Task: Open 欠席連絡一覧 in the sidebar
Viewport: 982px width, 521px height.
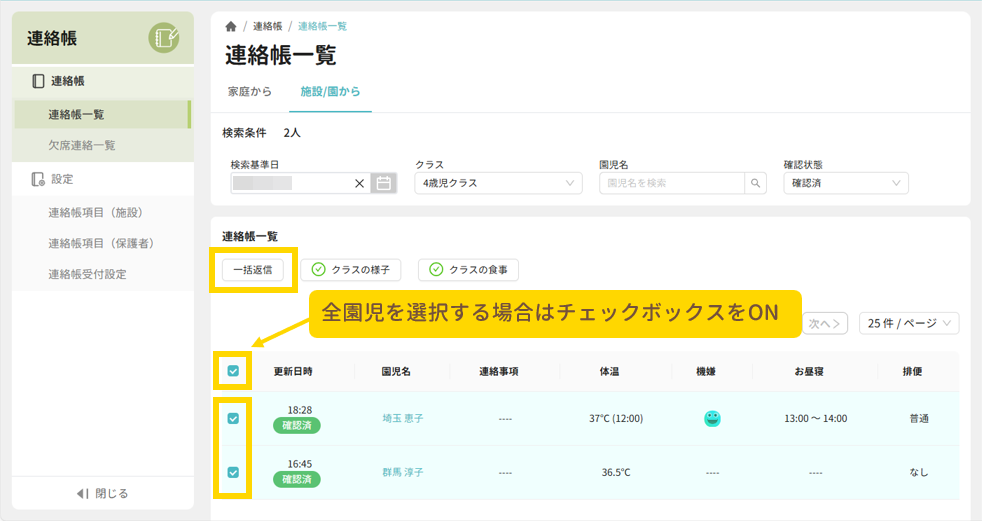Action: click(82, 145)
